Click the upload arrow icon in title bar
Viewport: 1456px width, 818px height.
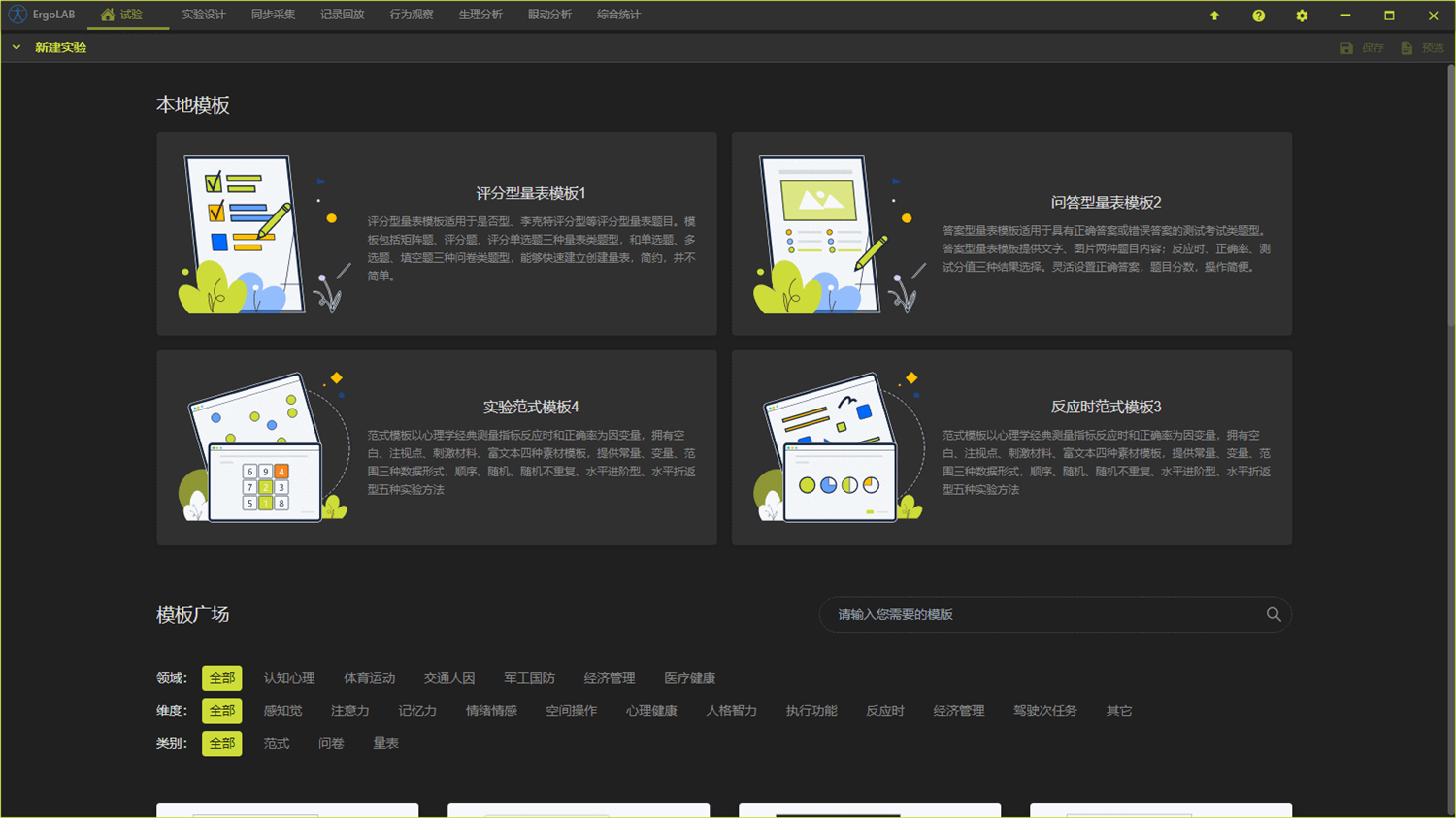coord(1214,16)
